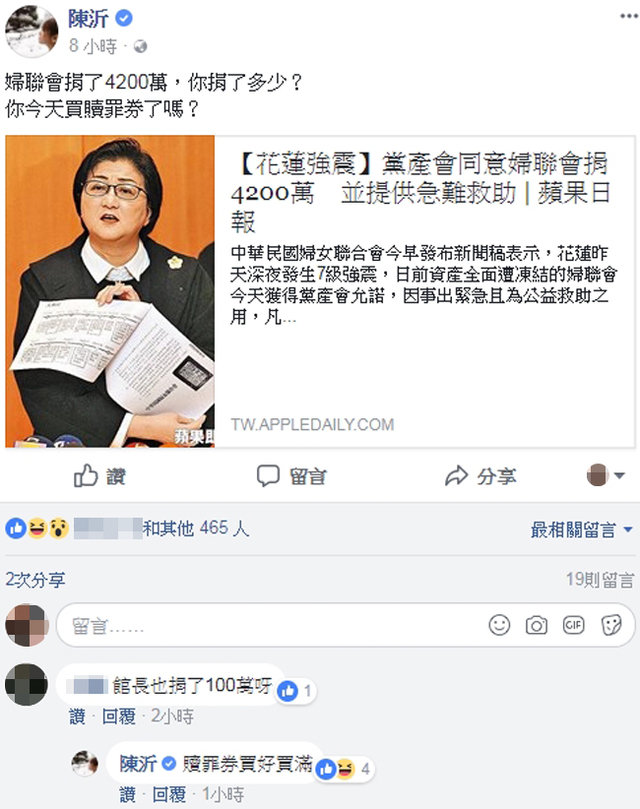Click 讚 under 陳沂's reply comment
The width and height of the screenshot is (640, 809).
[127, 795]
